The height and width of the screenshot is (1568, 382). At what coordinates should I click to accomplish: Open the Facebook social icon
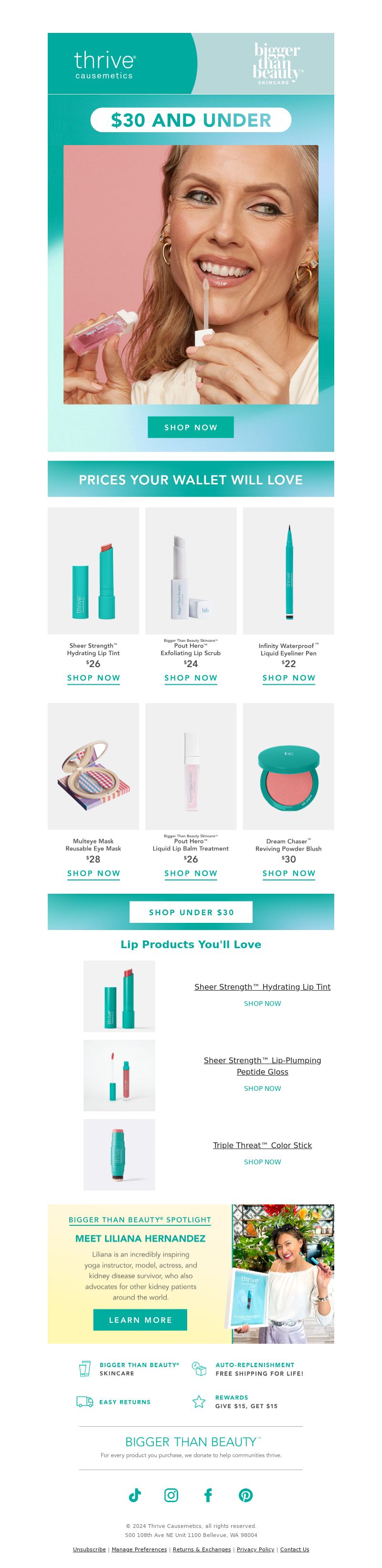[x=208, y=1495]
